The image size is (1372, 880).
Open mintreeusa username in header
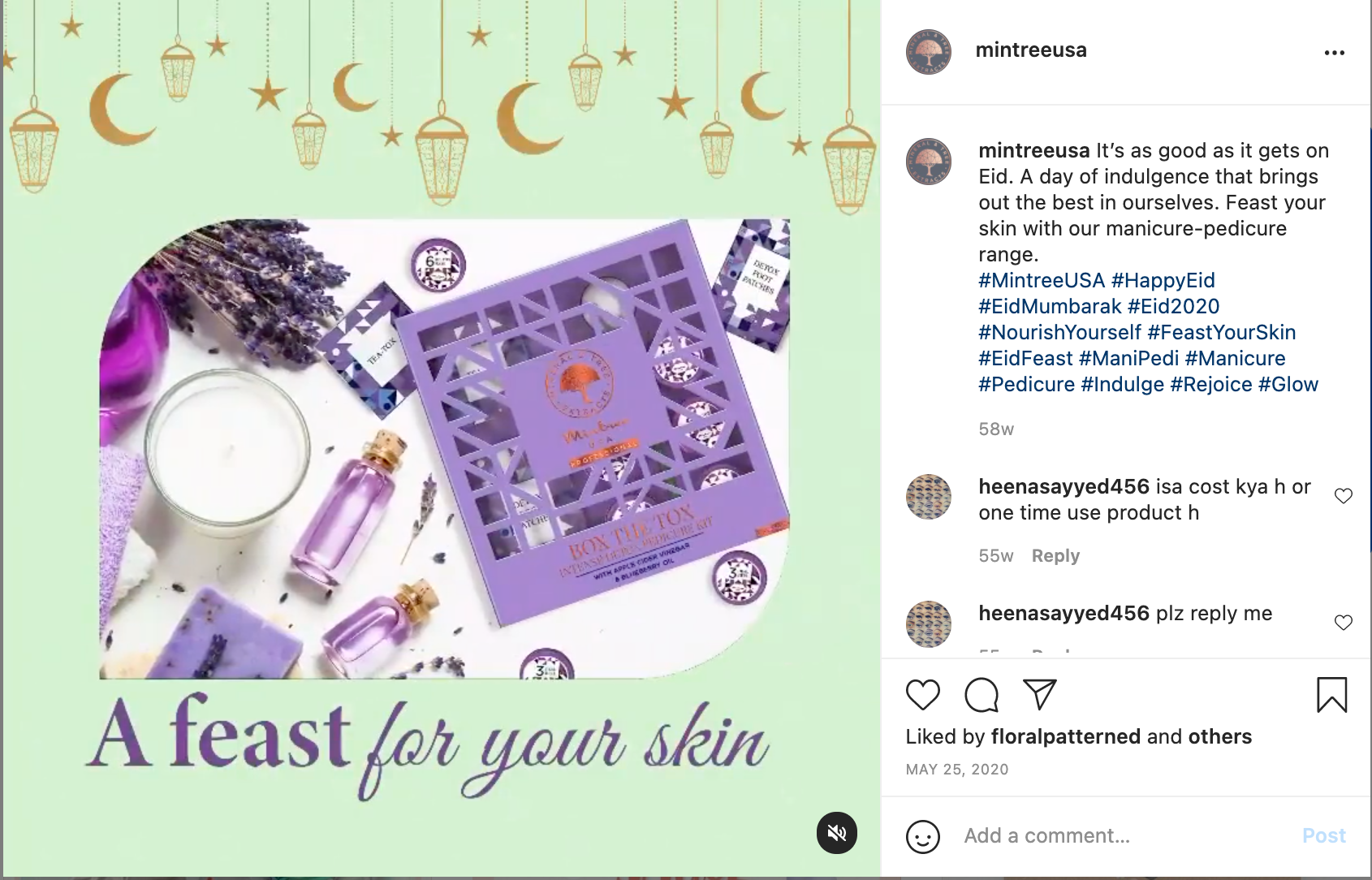1031,50
